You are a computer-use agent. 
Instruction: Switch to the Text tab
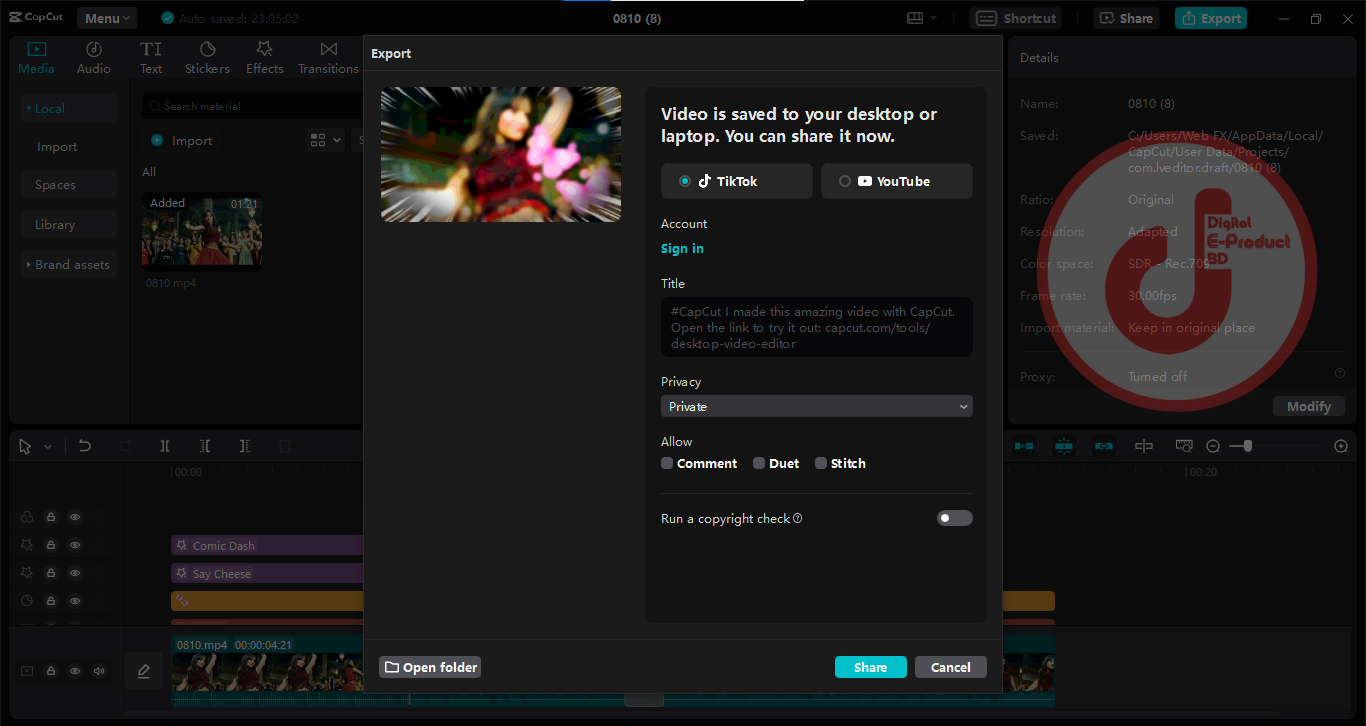[x=151, y=58]
